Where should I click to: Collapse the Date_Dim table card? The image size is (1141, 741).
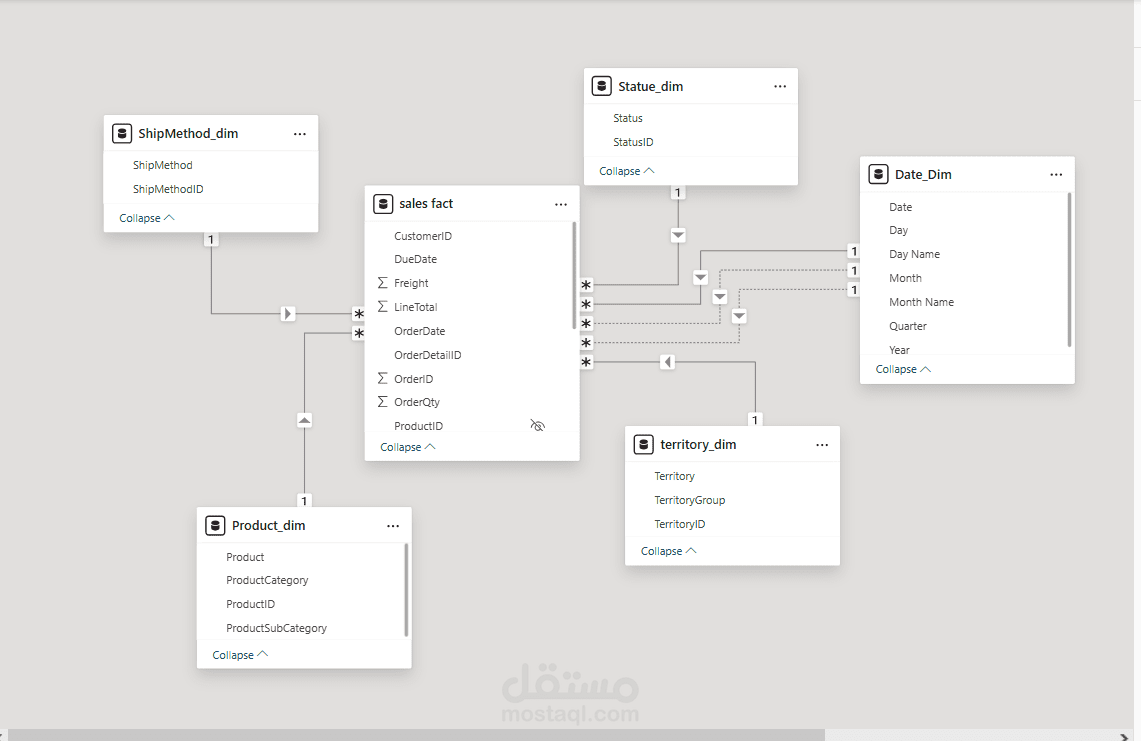click(x=903, y=369)
